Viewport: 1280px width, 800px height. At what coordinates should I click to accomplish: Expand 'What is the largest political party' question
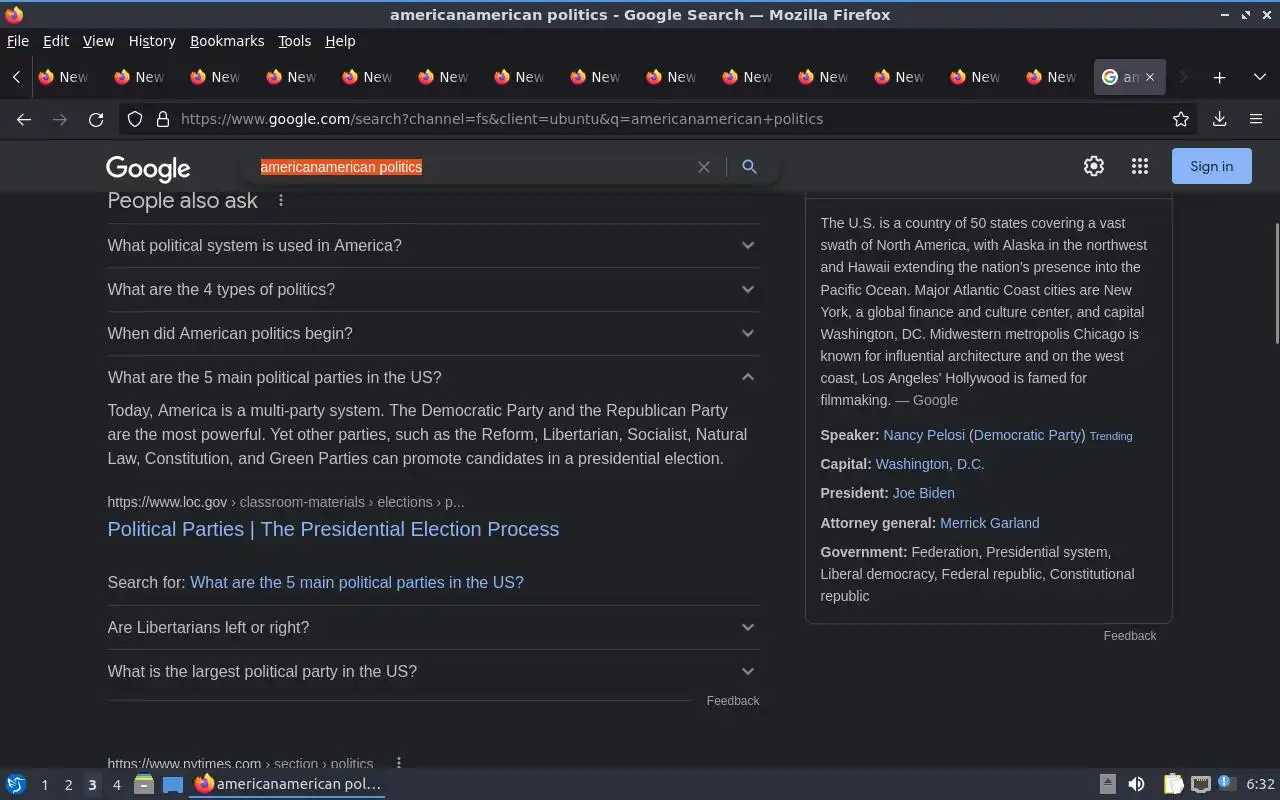tap(433, 671)
